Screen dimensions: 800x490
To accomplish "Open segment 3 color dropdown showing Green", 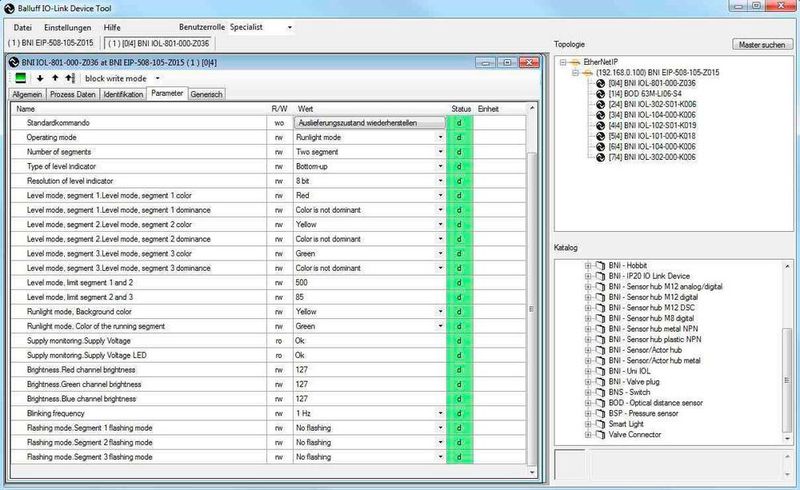I will click(441, 254).
